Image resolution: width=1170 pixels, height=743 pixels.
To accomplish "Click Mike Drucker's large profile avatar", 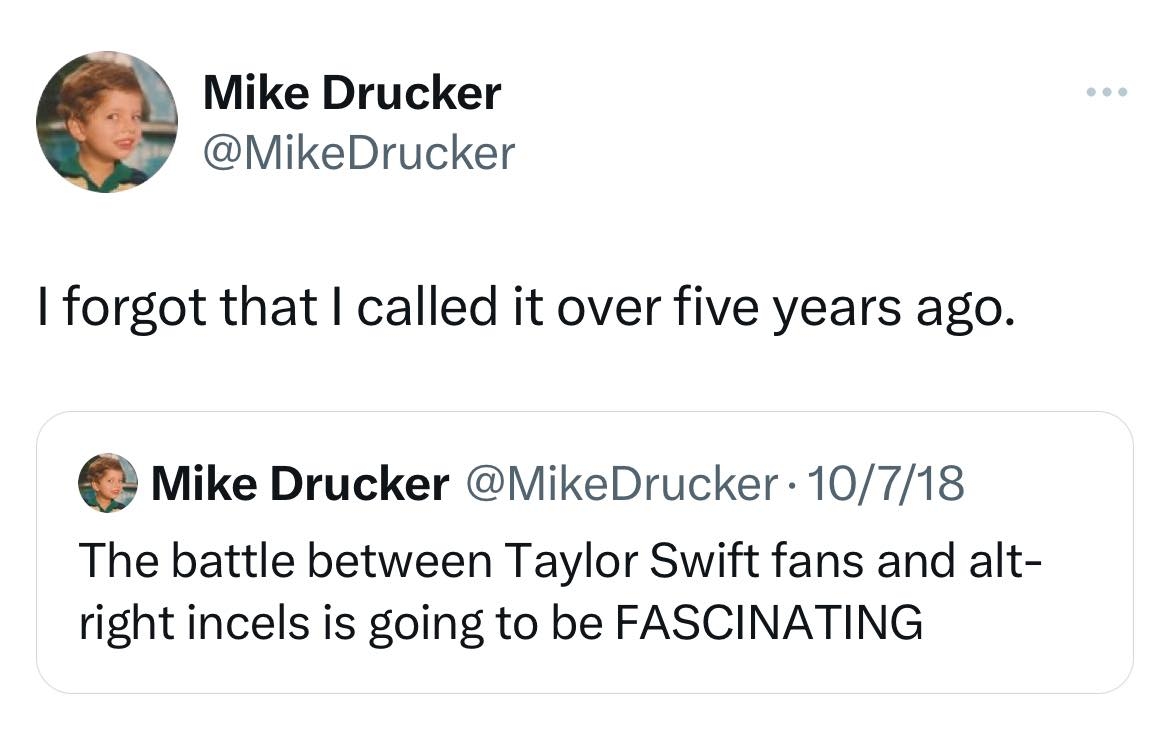I will [107, 122].
